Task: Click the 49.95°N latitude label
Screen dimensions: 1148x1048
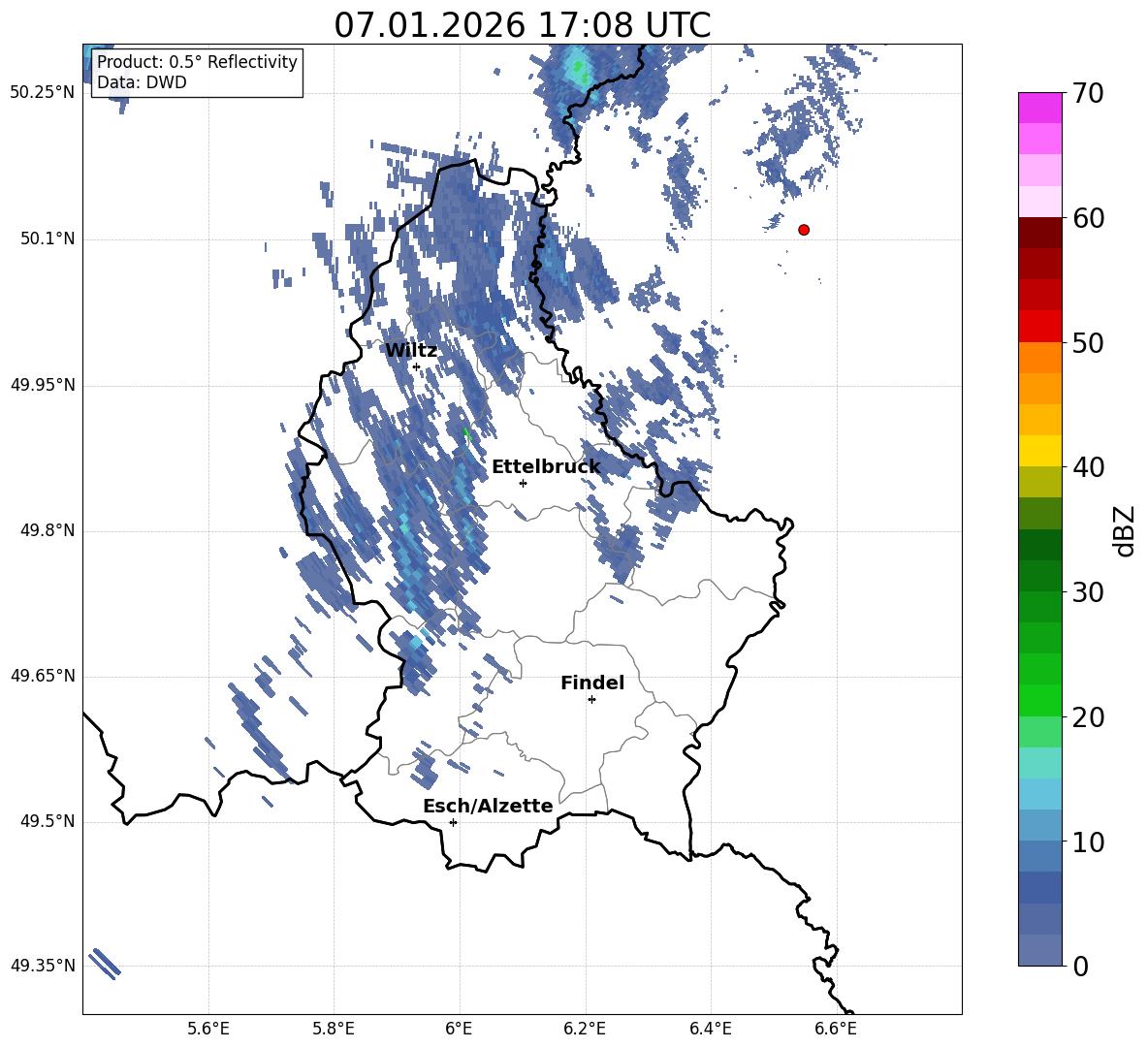Action: (43, 385)
